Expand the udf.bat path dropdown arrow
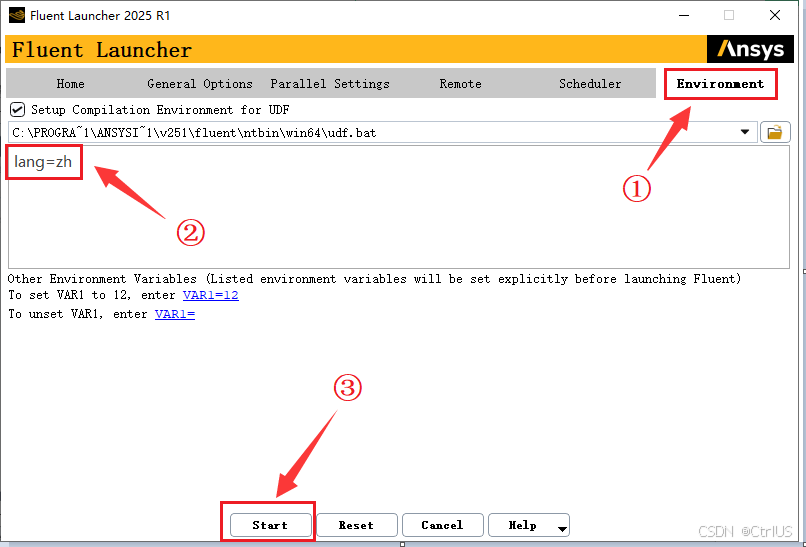Screen dimensions: 806x547 (x=745, y=132)
